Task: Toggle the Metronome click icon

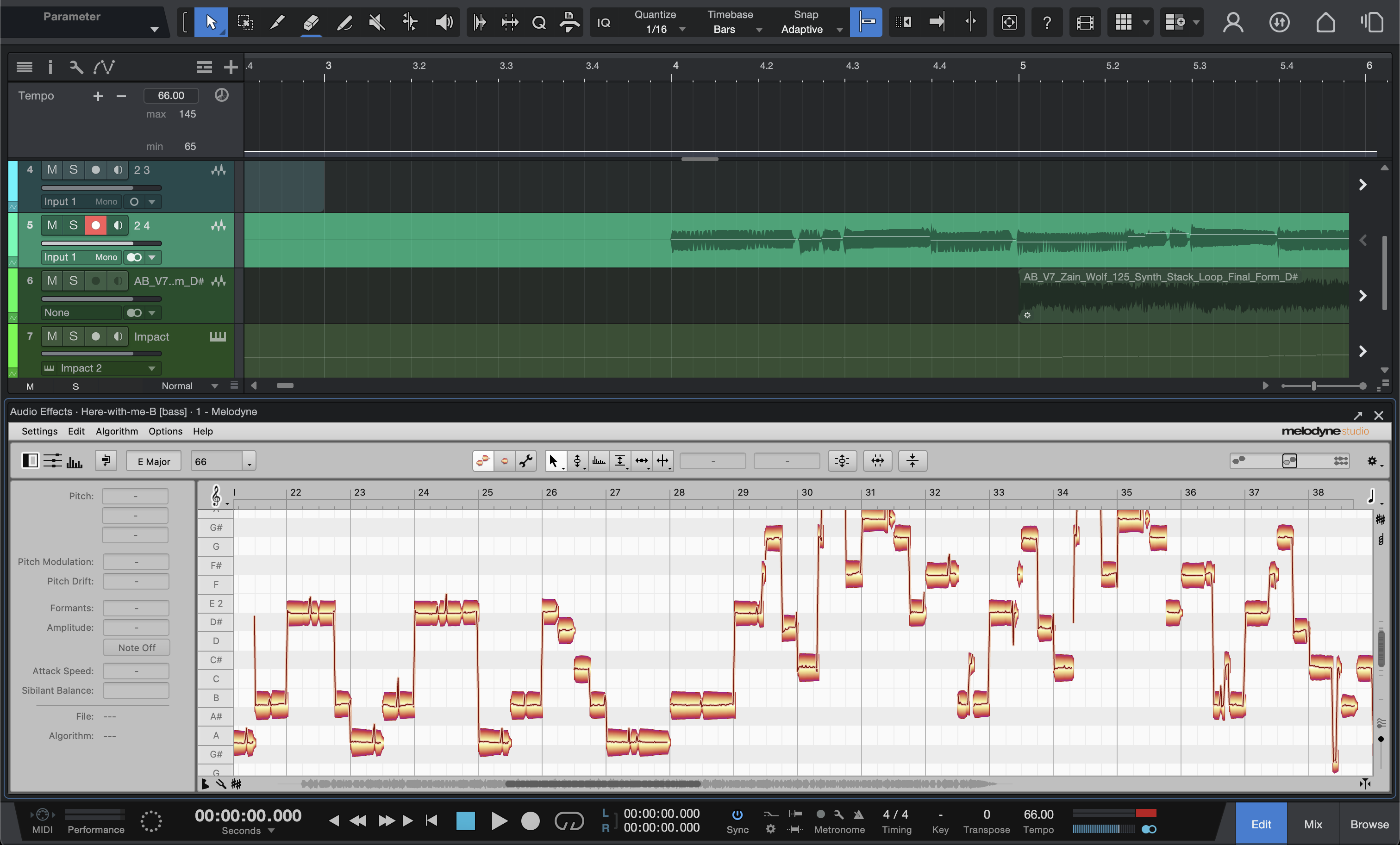Action: (x=858, y=814)
